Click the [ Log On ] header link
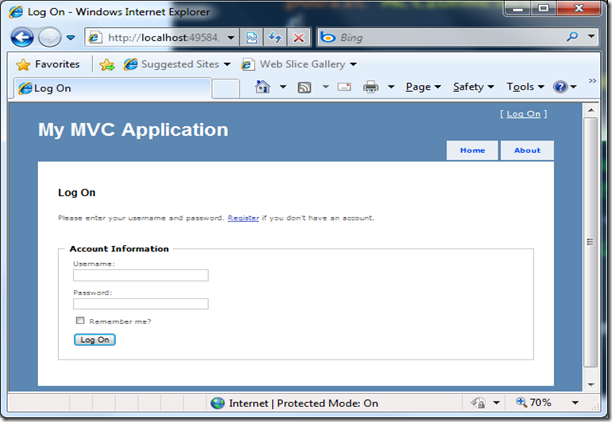 pos(523,114)
